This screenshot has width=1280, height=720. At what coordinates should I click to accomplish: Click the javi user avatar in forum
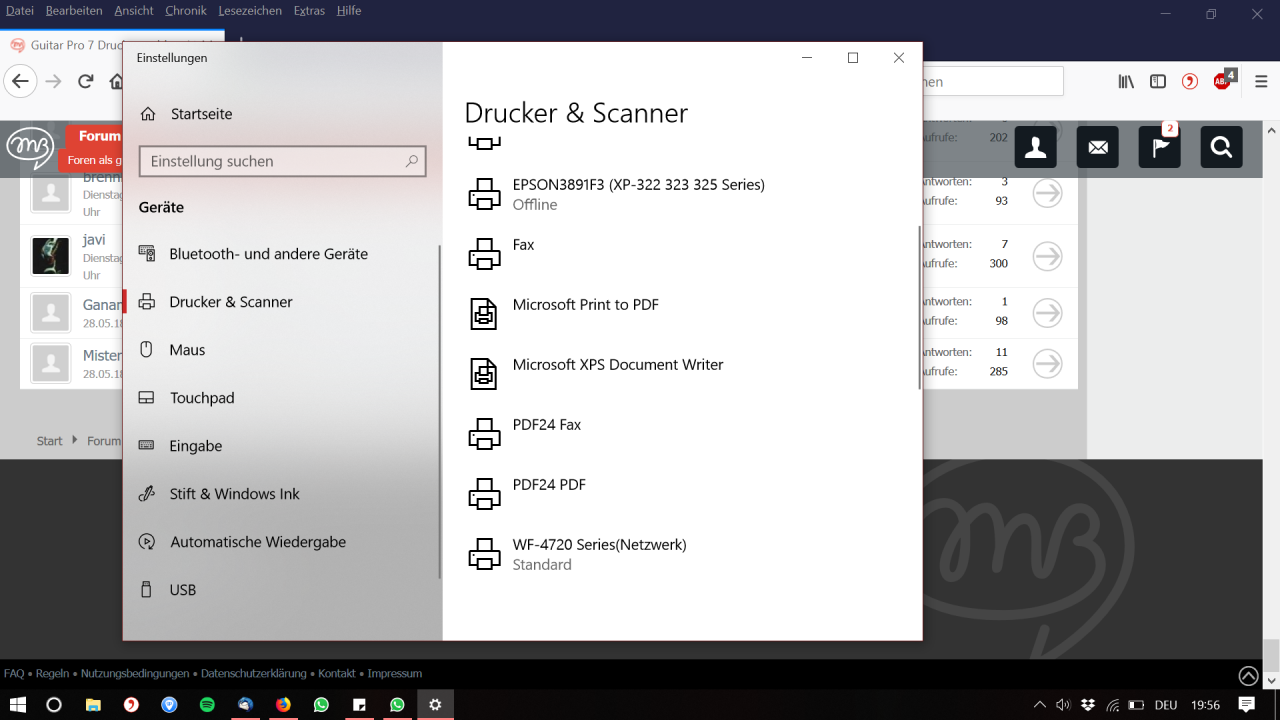50,255
